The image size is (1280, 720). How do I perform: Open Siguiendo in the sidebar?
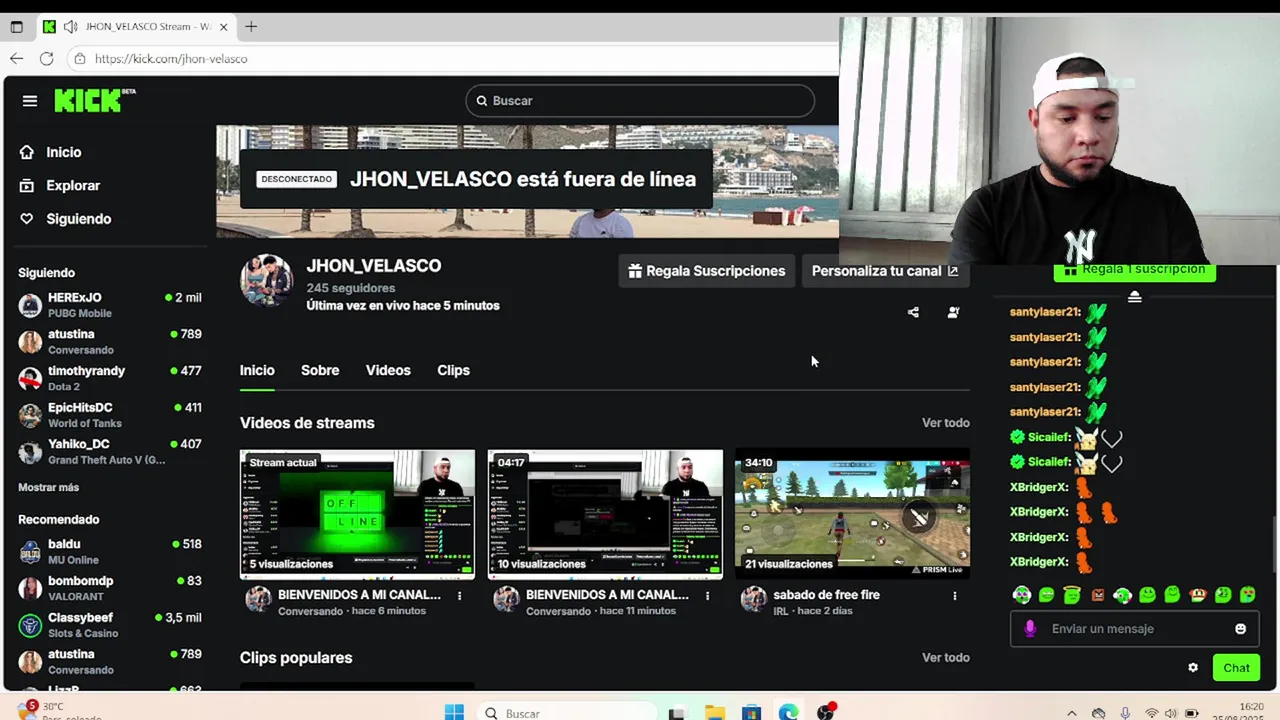[65, 218]
